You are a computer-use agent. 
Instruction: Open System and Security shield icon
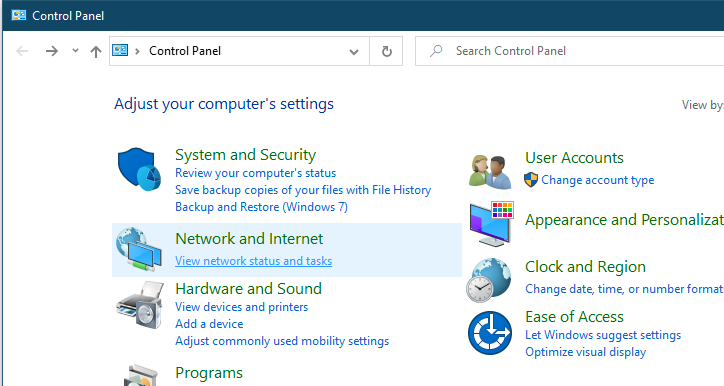coord(139,169)
